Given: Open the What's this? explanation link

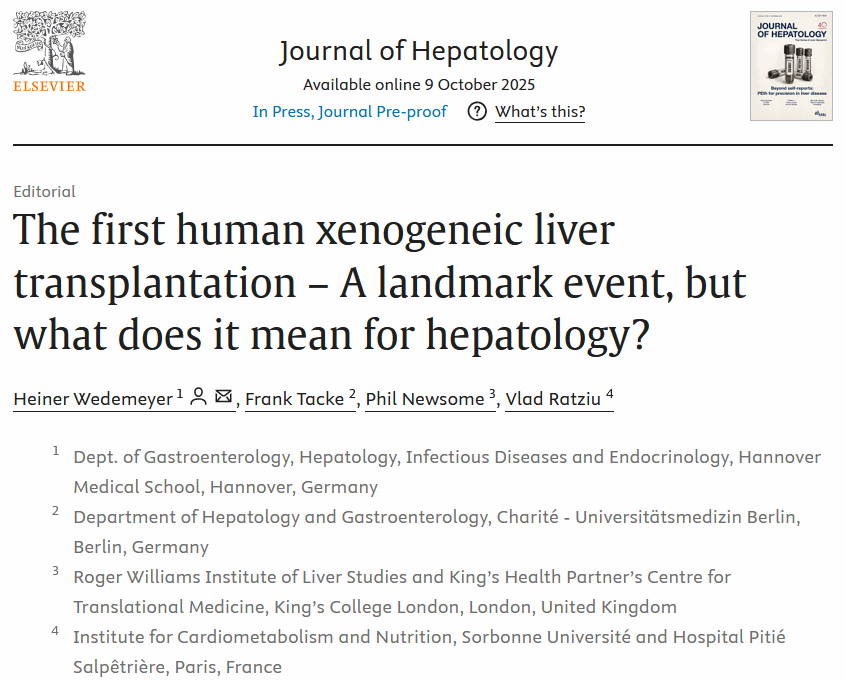Looking at the screenshot, I should (x=540, y=112).
